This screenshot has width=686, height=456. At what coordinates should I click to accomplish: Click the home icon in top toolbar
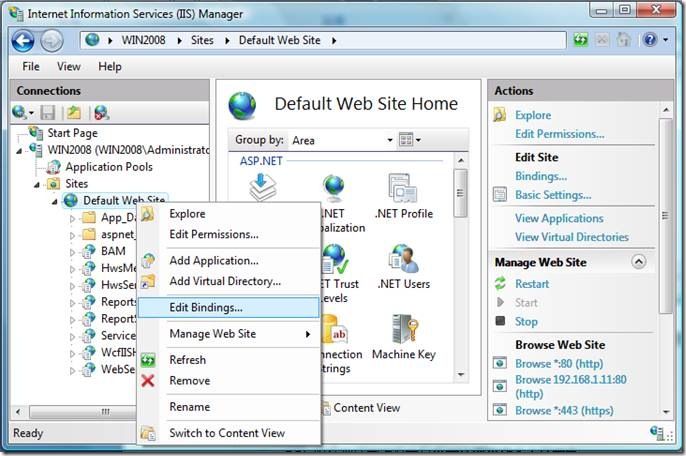point(623,40)
